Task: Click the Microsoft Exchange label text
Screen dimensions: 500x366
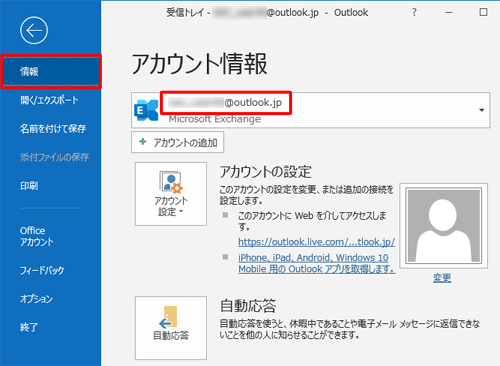Action: pos(215,119)
